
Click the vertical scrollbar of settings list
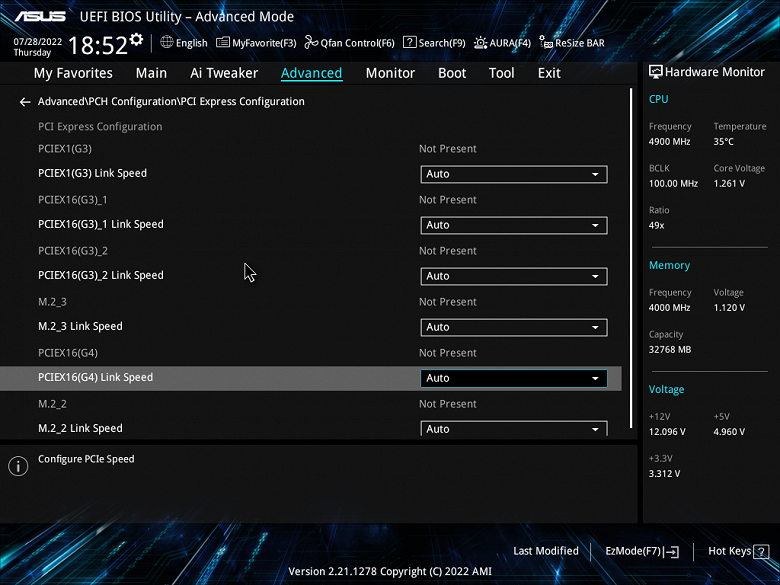click(631, 258)
